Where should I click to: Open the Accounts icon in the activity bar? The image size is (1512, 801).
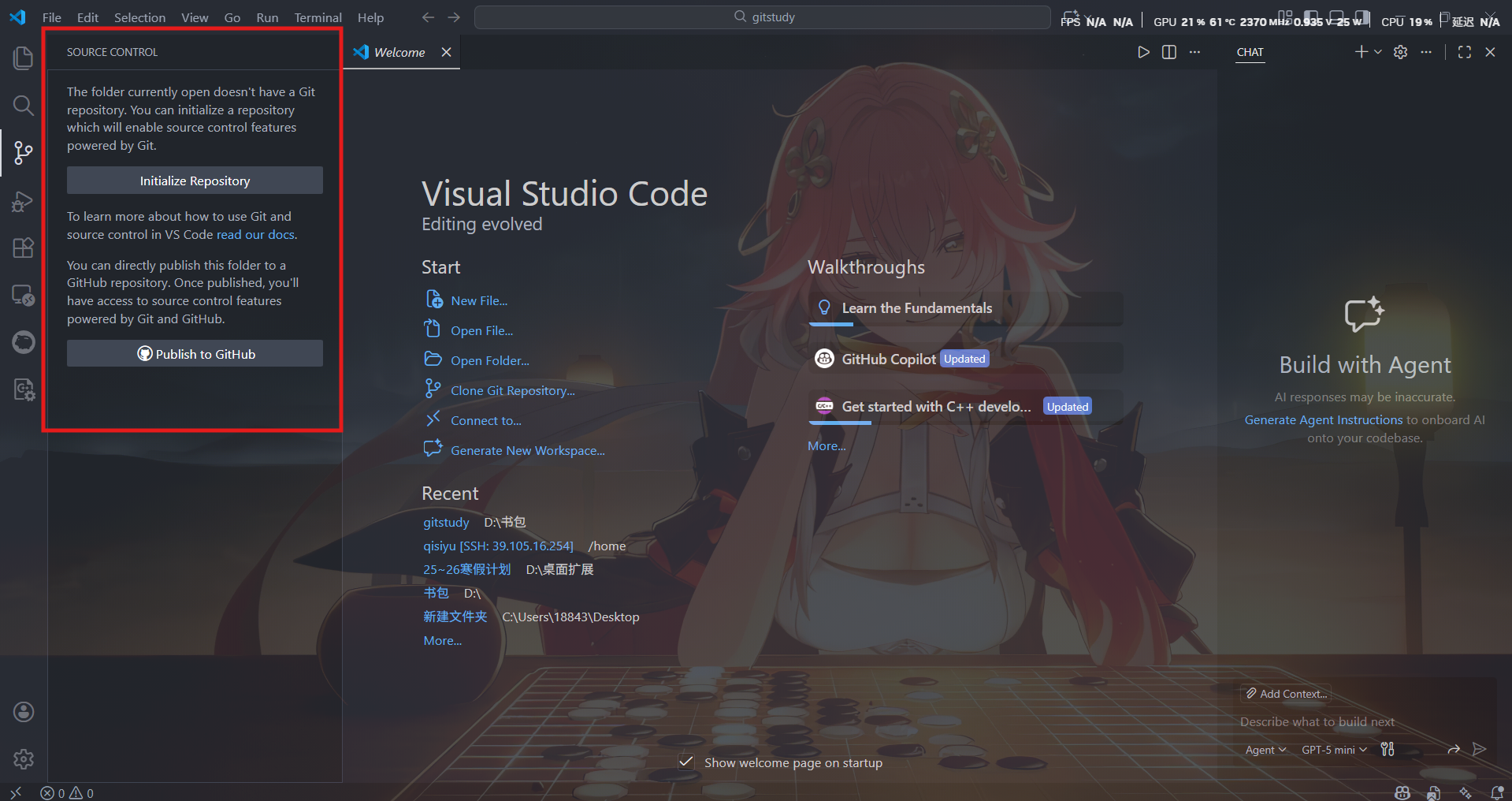click(x=24, y=712)
